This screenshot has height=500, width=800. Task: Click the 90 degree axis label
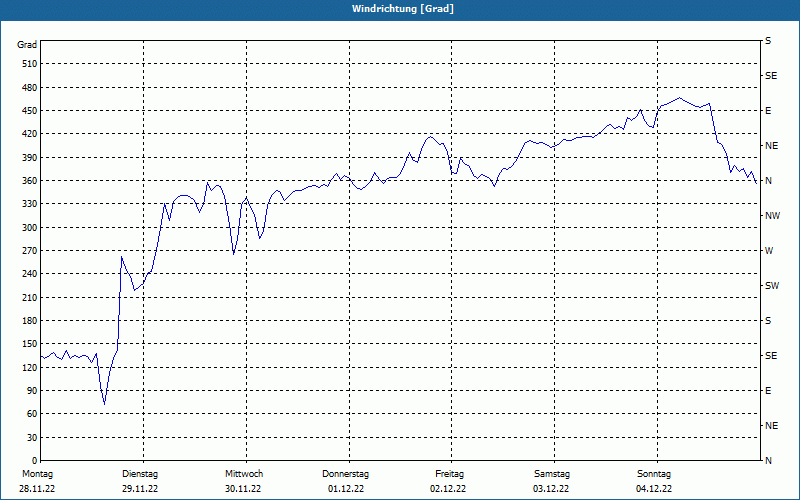(x=32, y=391)
